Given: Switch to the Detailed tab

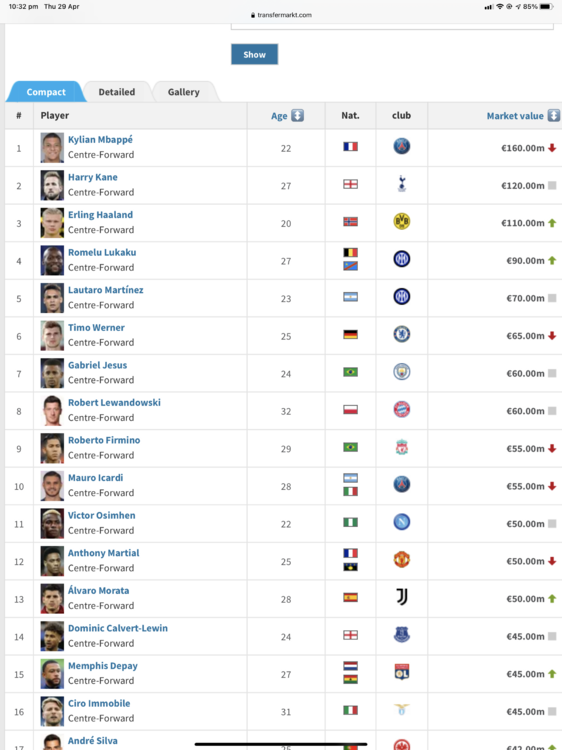Looking at the screenshot, I should (x=117, y=92).
